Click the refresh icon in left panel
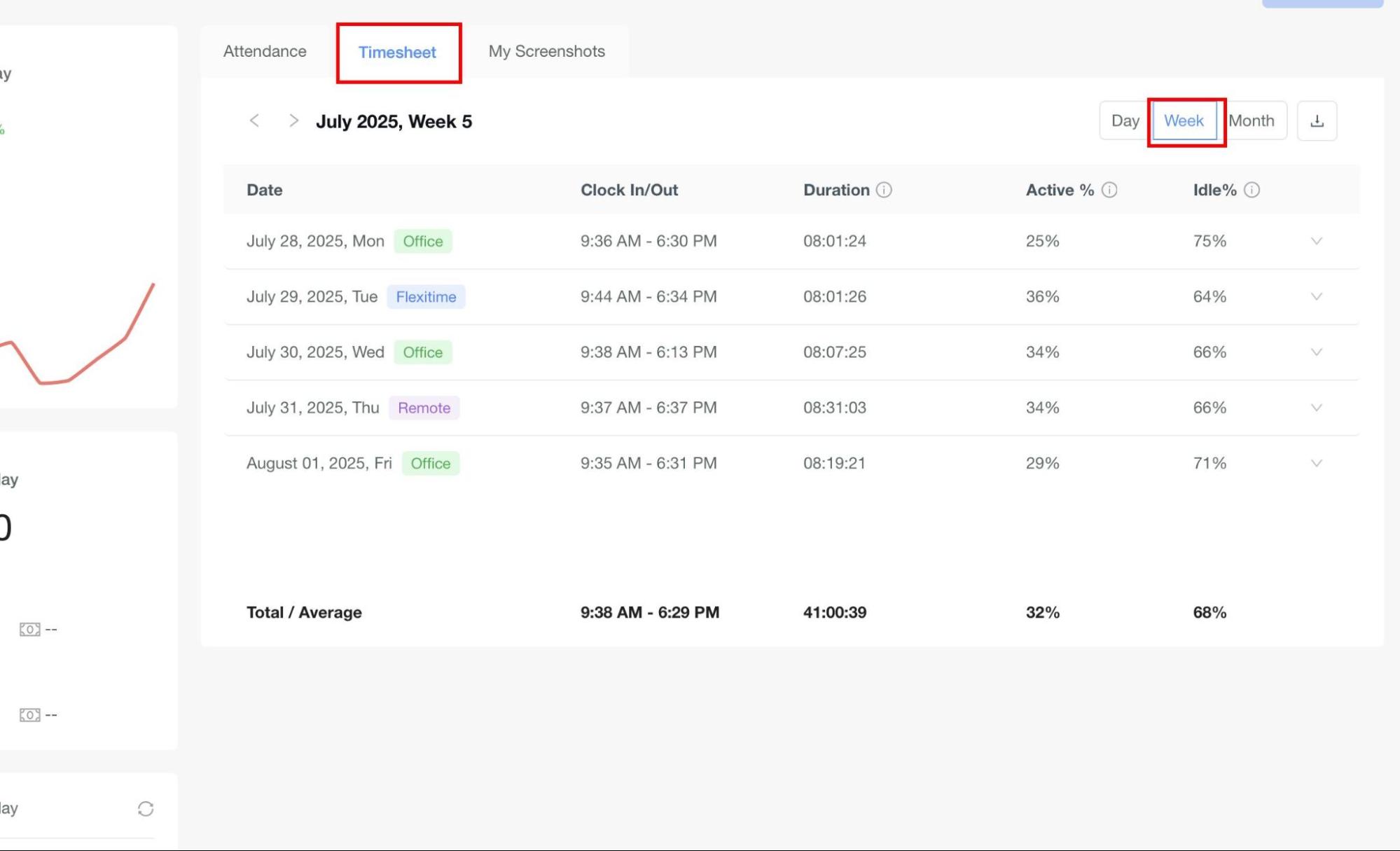 click(x=146, y=809)
